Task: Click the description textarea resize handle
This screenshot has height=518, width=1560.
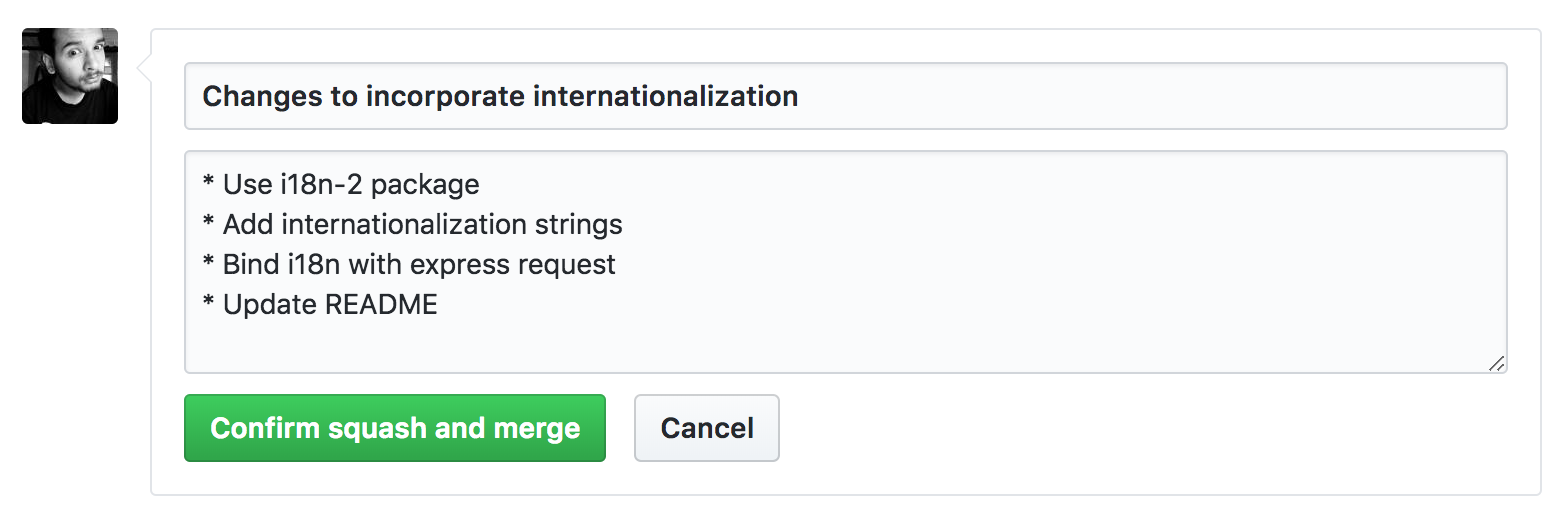Action: (1496, 363)
